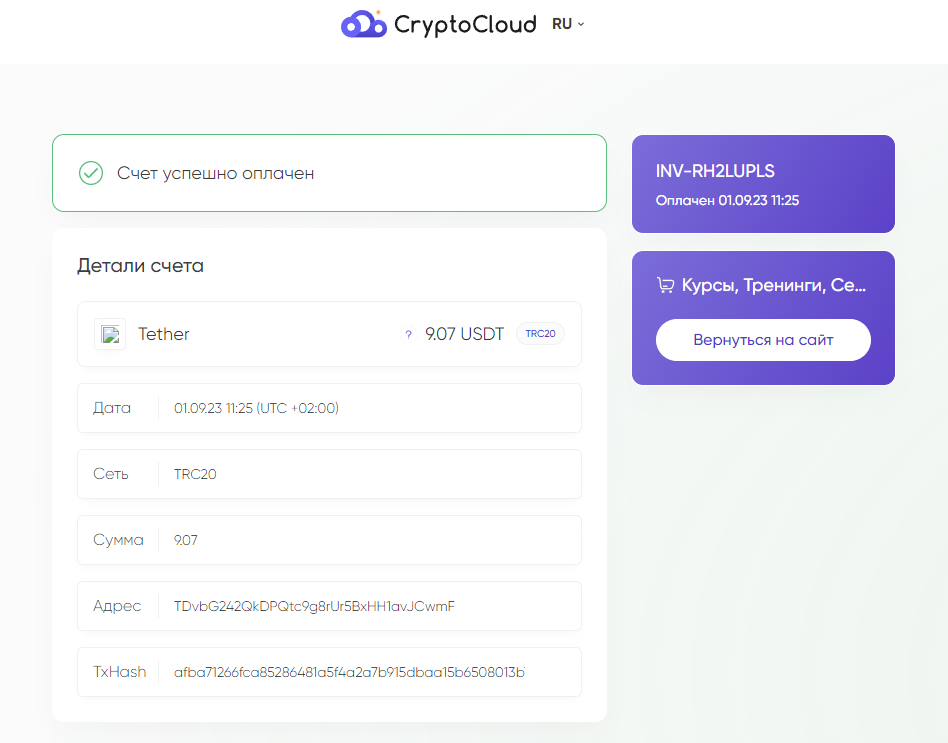This screenshot has height=743, width=948.
Task: Click the small chevron beside RU
Action: click(581, 24)
